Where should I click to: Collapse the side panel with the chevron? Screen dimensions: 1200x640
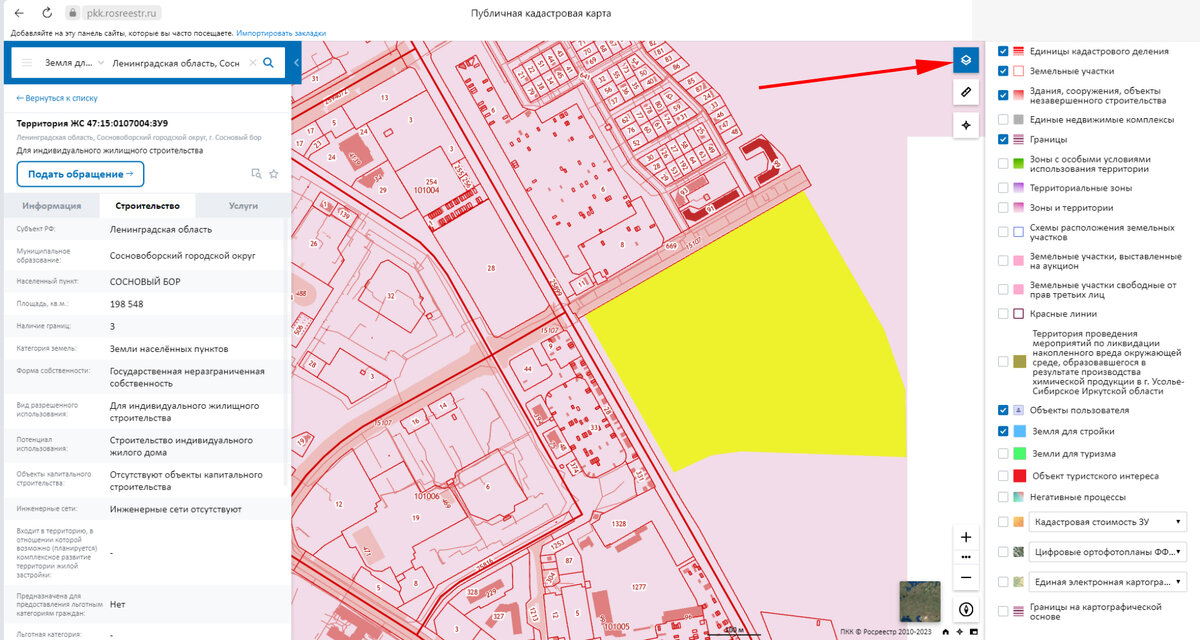click(x=297, y=63)
